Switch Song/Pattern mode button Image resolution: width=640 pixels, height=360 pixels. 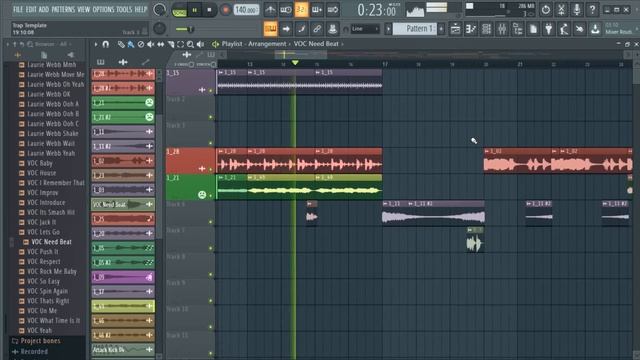coord(179,10)
